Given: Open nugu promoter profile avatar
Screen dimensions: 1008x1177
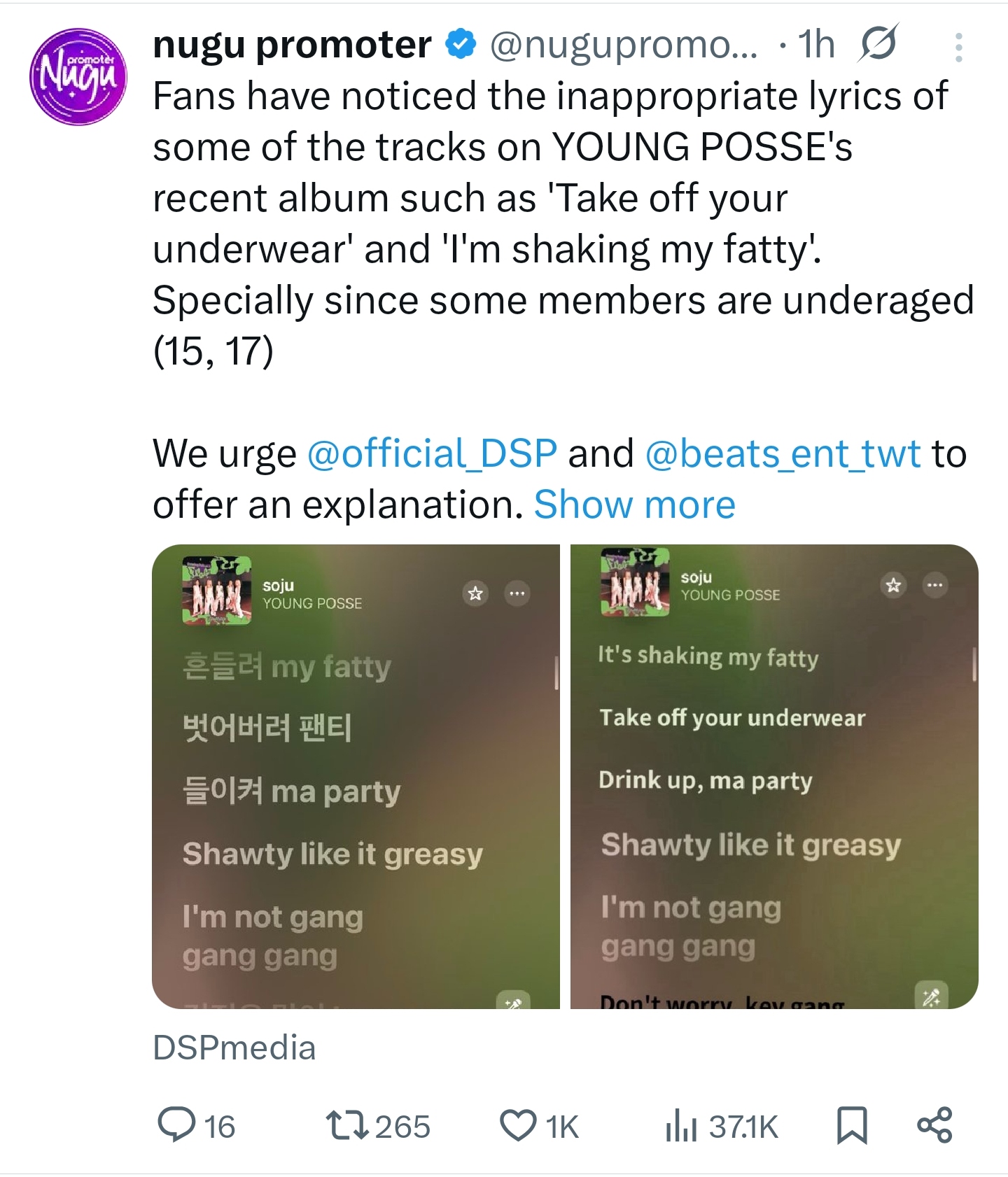Looking at the screenshot, I should pyautogui.click(x=78, y=77).
